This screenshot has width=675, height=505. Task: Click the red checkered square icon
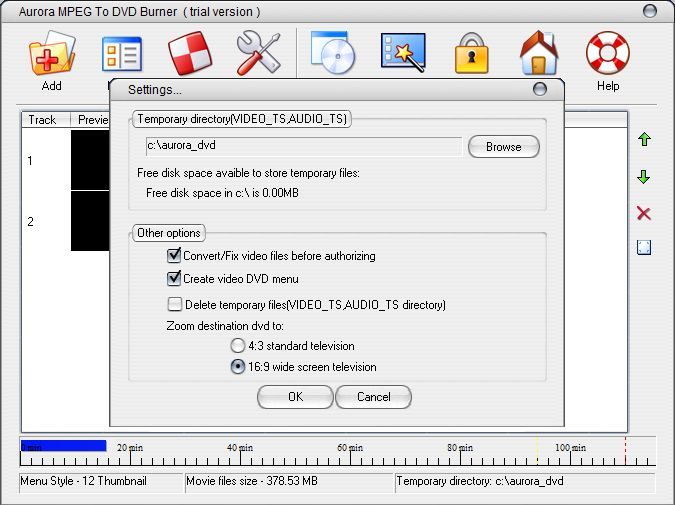click(x=190, y=53)
